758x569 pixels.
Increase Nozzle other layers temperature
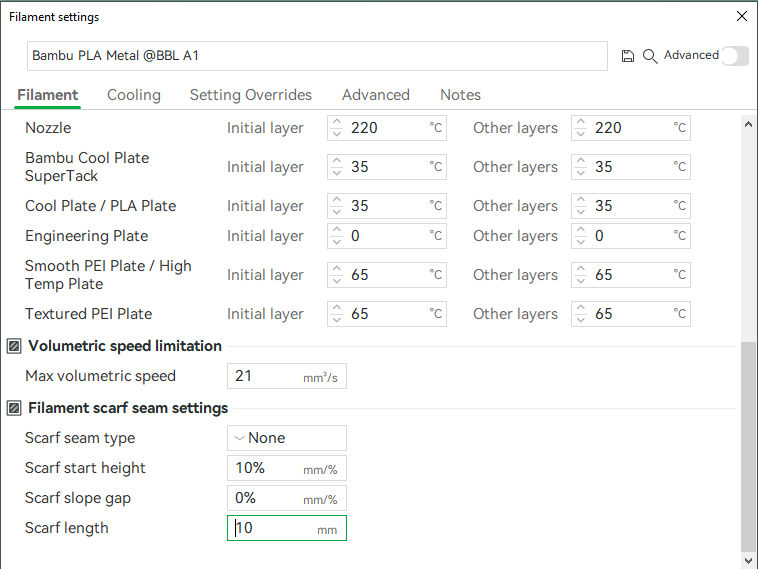(x=581, y=122)
